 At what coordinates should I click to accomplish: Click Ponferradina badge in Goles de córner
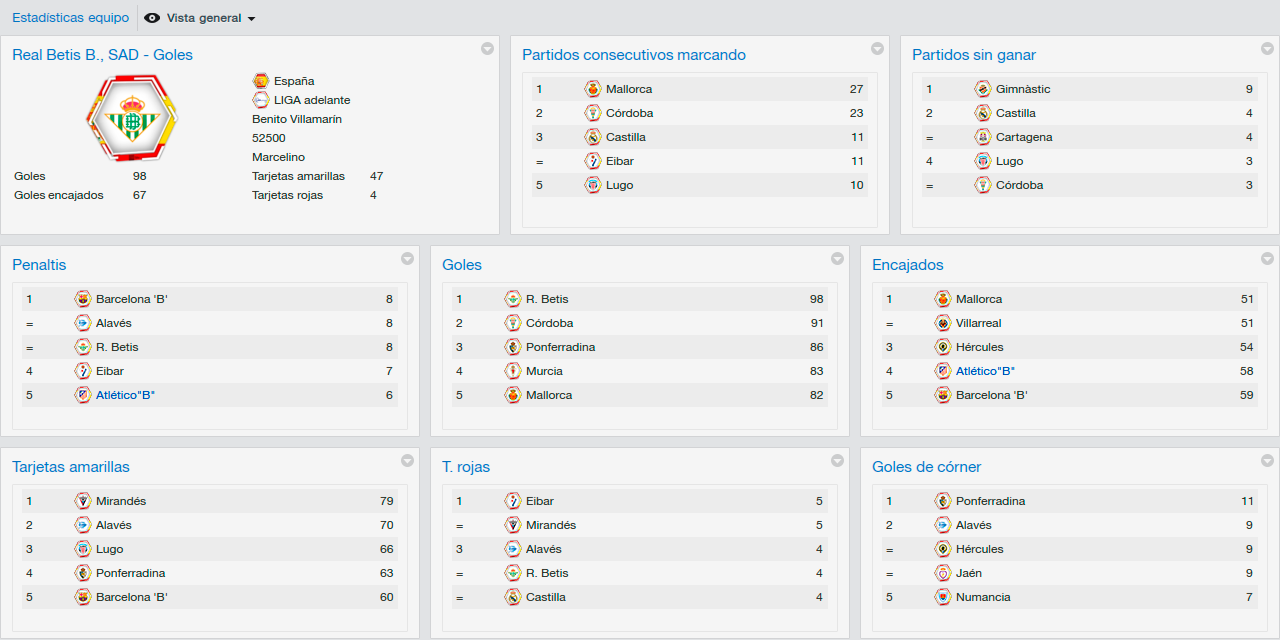click(x=943, y=501)
